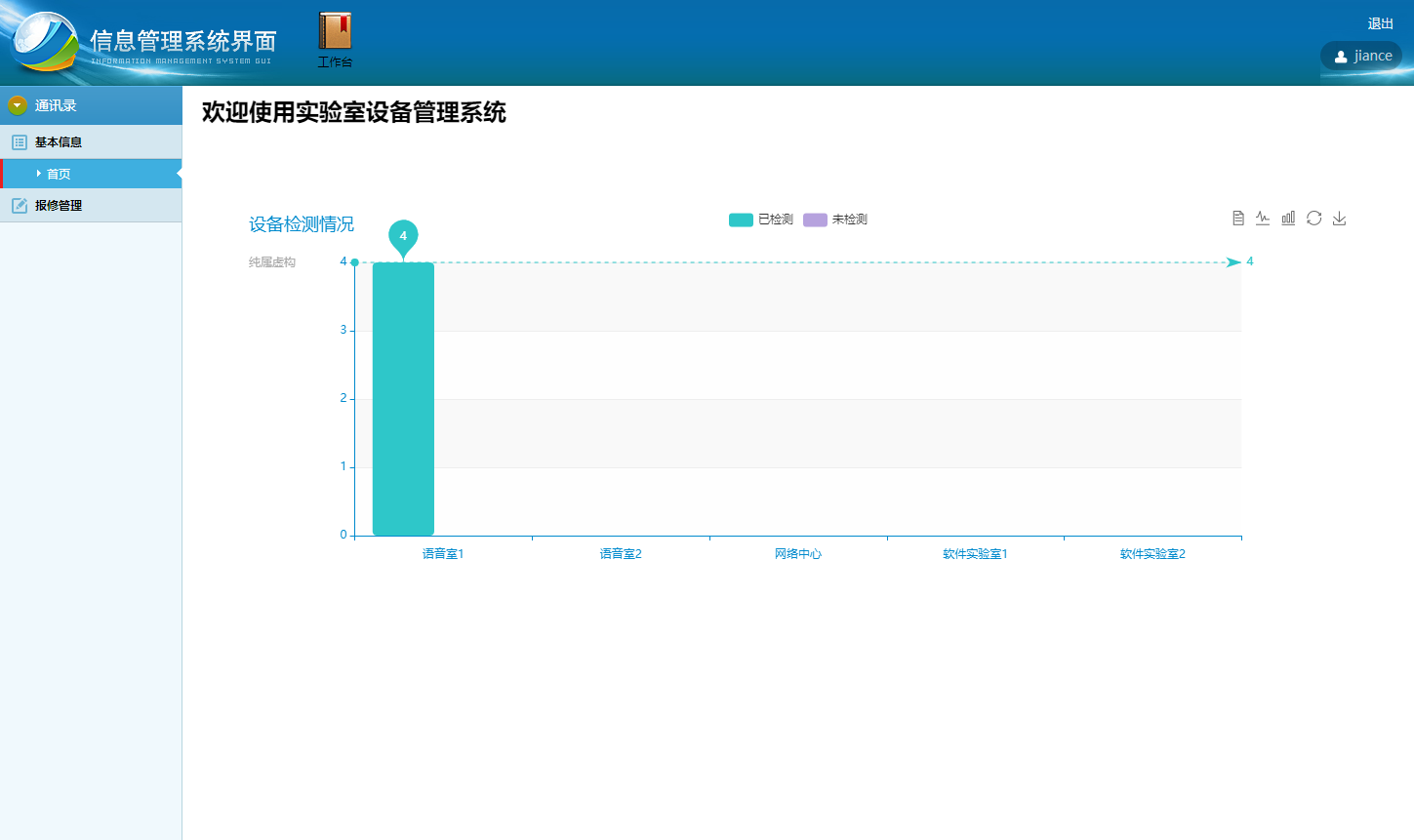Toggle the green arrow on 通讯录 header

[17, 104]
